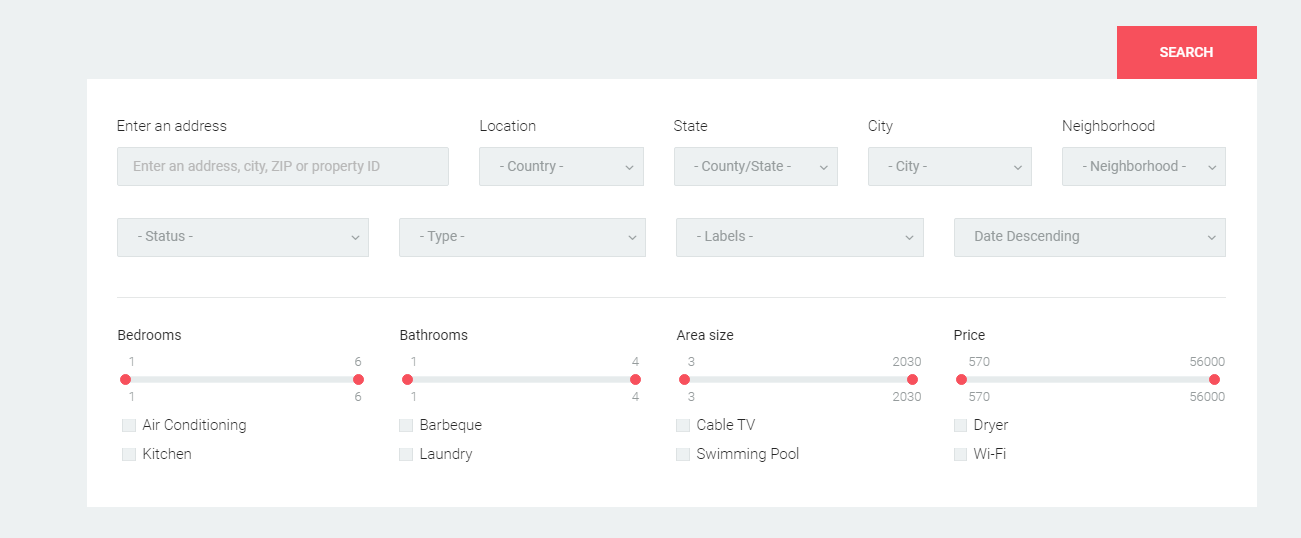Open the City dropdown

point(949,166)
